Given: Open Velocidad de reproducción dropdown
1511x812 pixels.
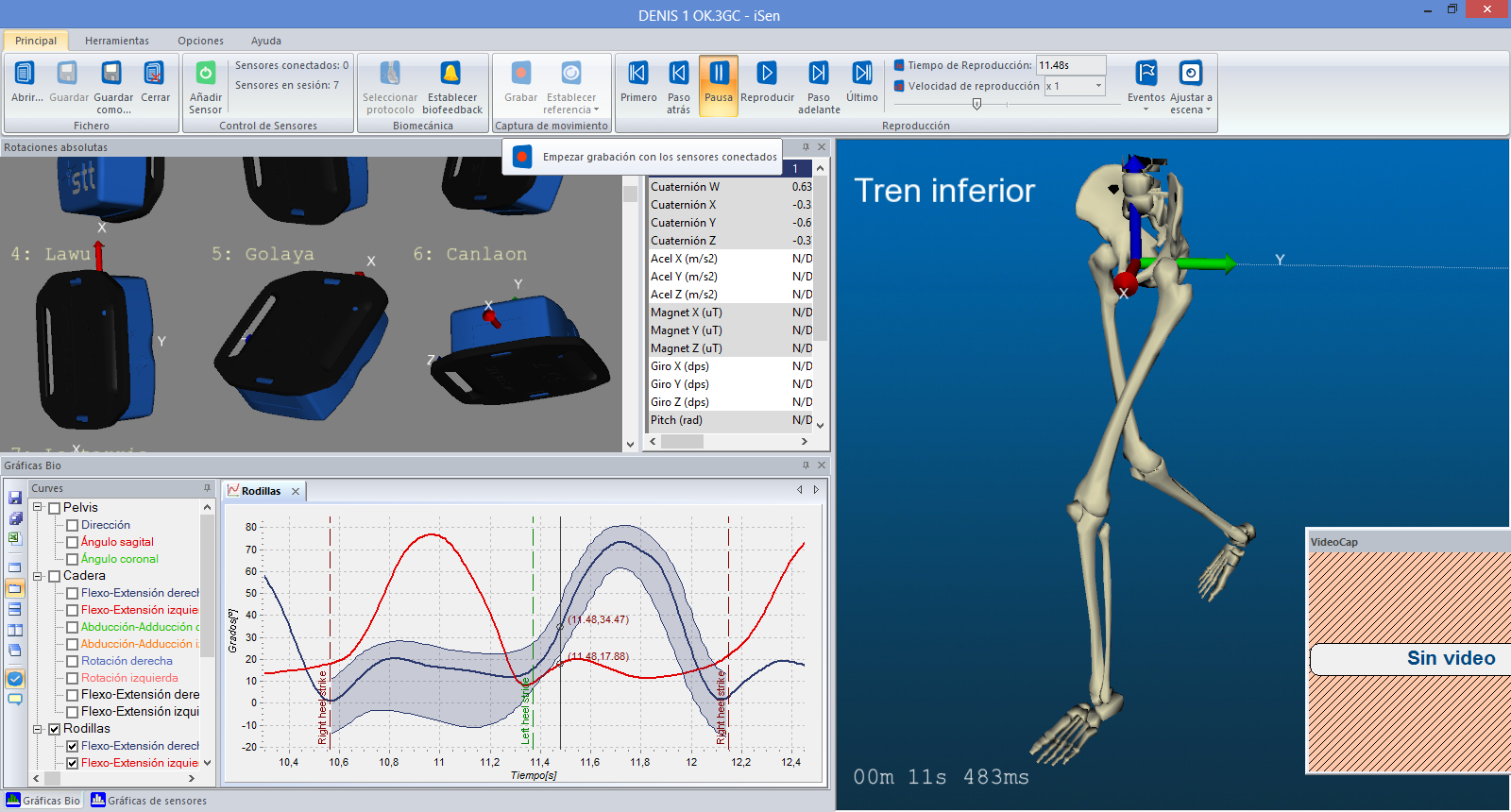Looking at the screenshot, I should point(1098,86).
